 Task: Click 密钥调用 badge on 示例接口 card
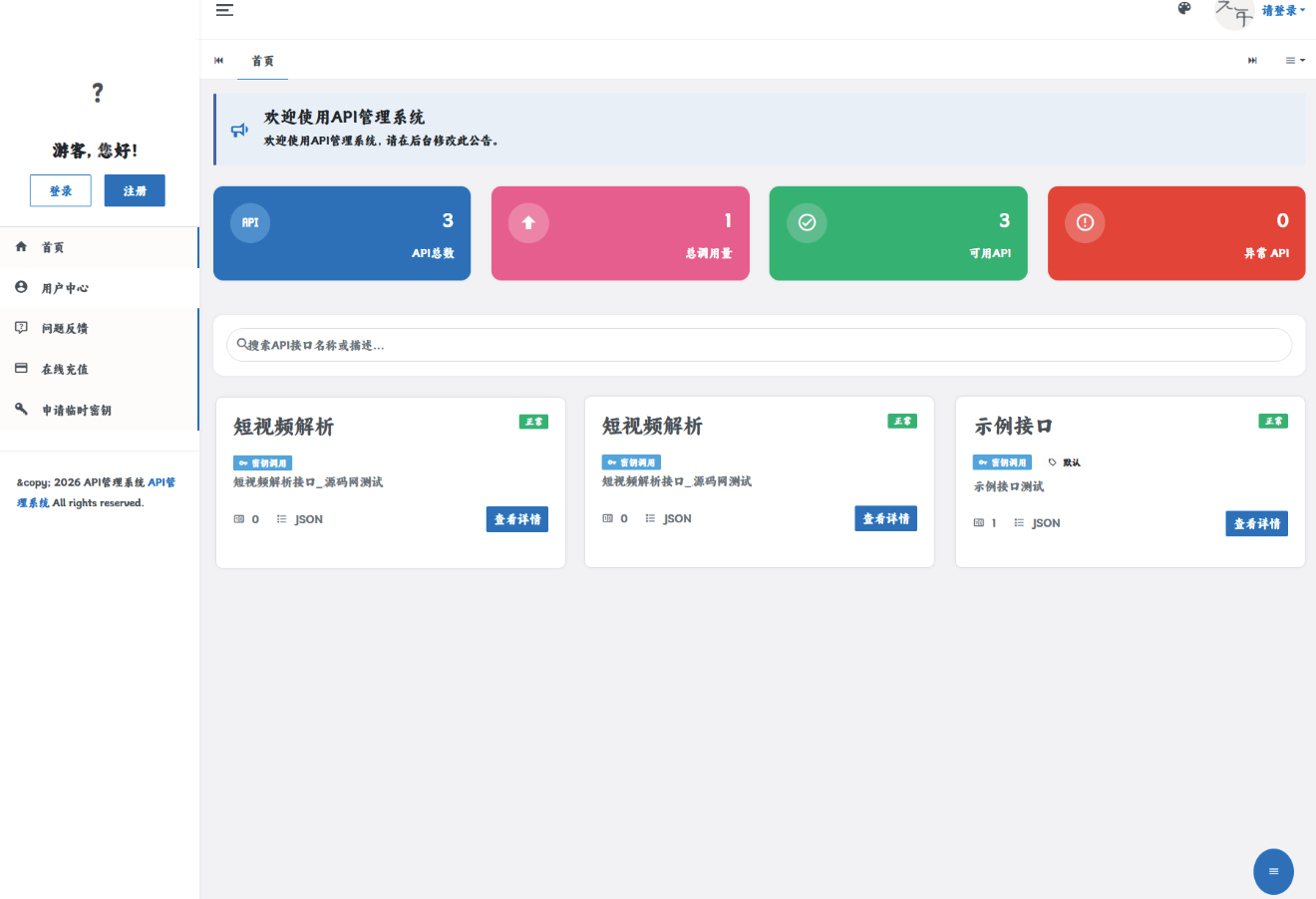click(1002, 462)
